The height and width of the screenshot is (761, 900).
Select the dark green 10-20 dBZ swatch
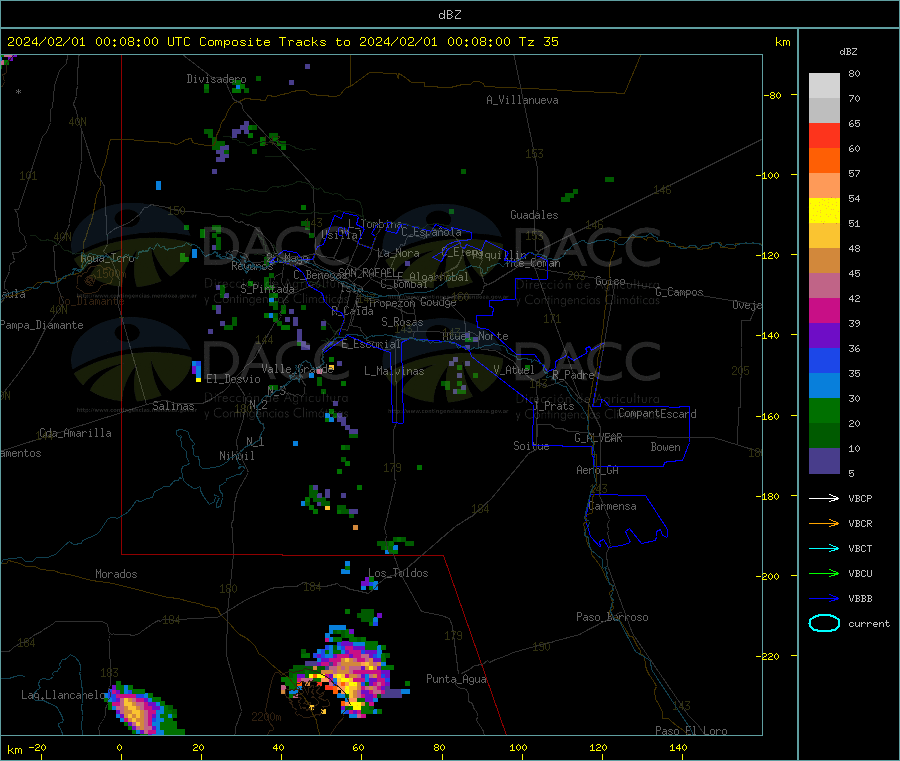pos(824,436)
